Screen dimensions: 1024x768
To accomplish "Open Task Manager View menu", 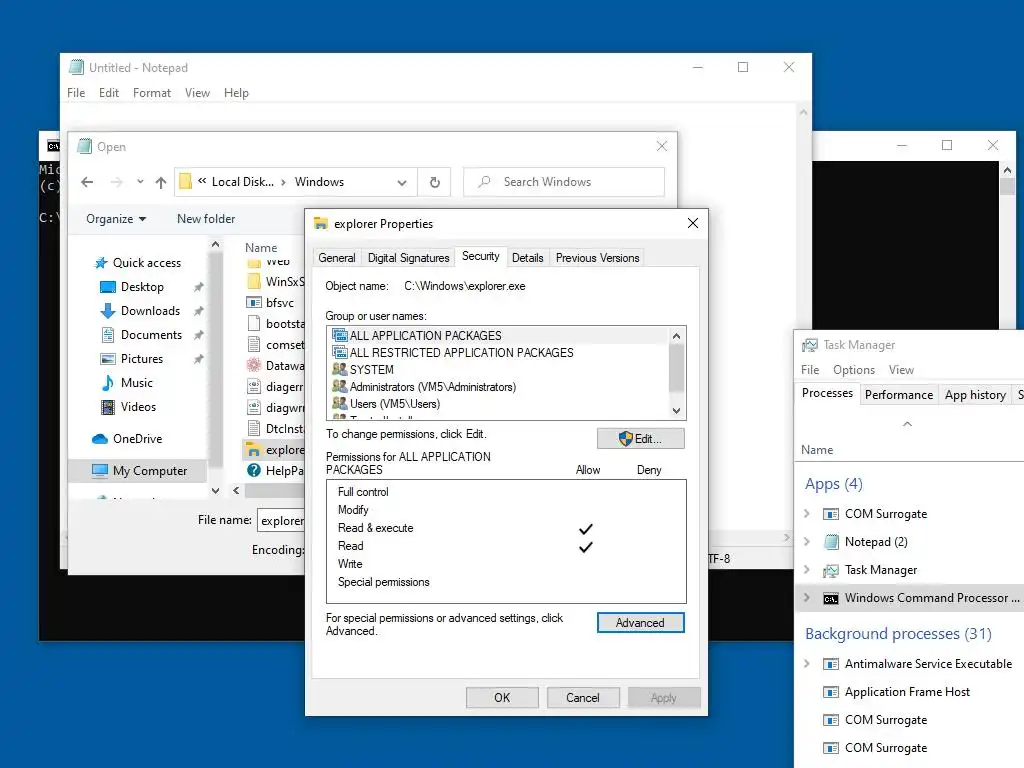I will point(901,370).
